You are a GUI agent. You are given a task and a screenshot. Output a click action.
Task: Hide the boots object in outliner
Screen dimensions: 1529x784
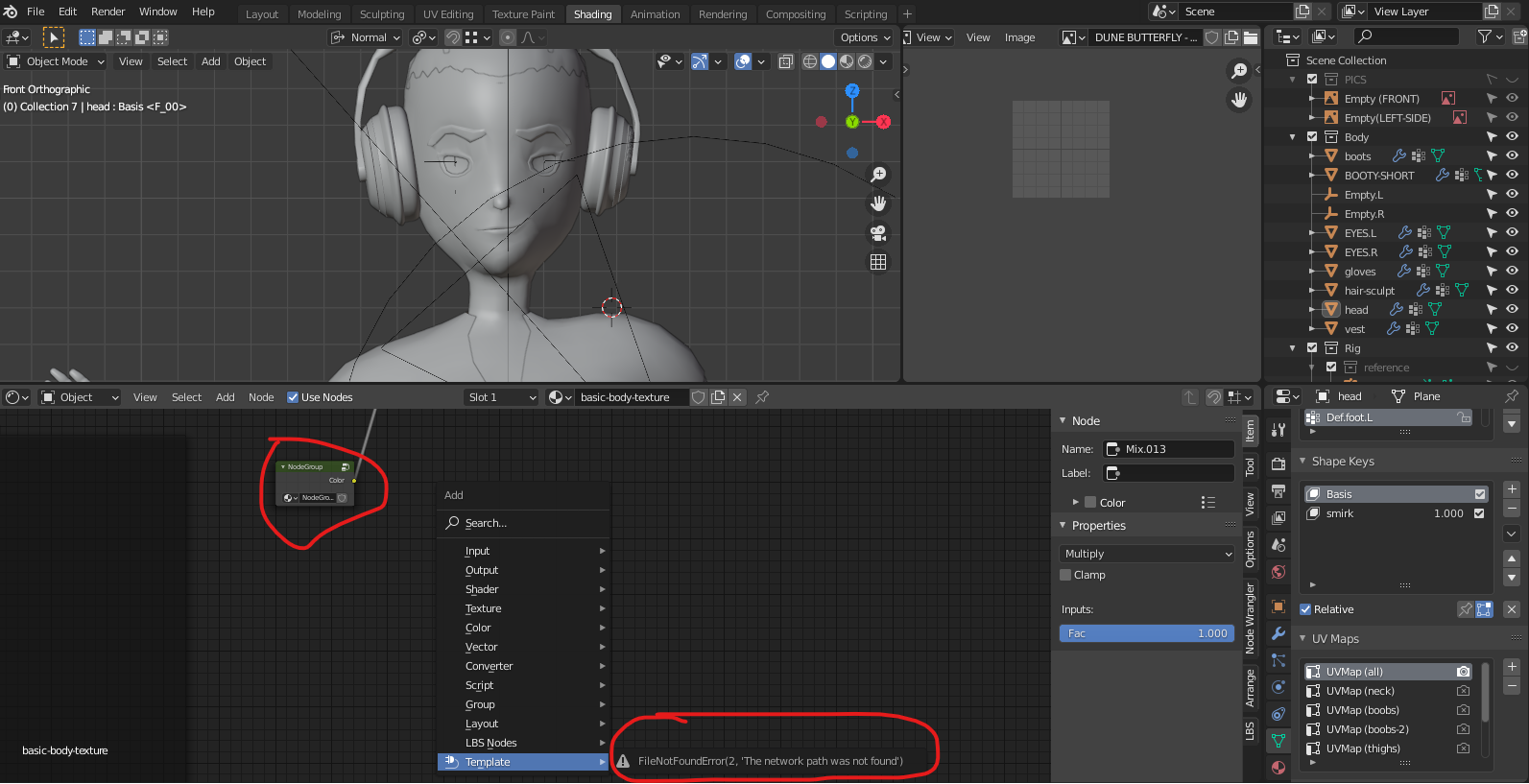pyautogui.click(x=1512, y=156)
